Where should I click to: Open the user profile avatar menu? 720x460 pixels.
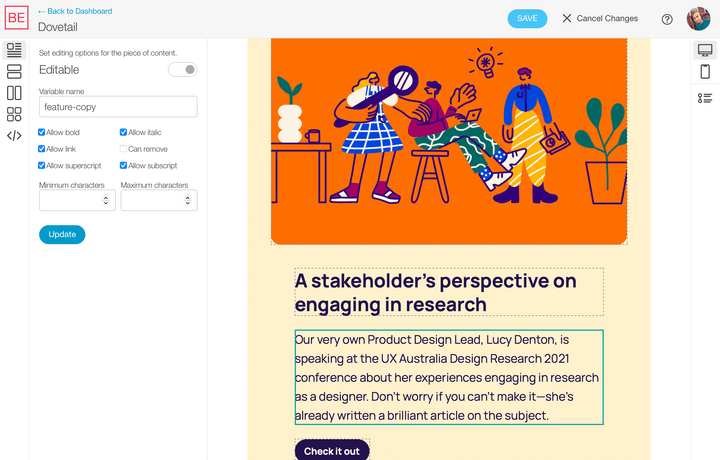tap(698, 19)
